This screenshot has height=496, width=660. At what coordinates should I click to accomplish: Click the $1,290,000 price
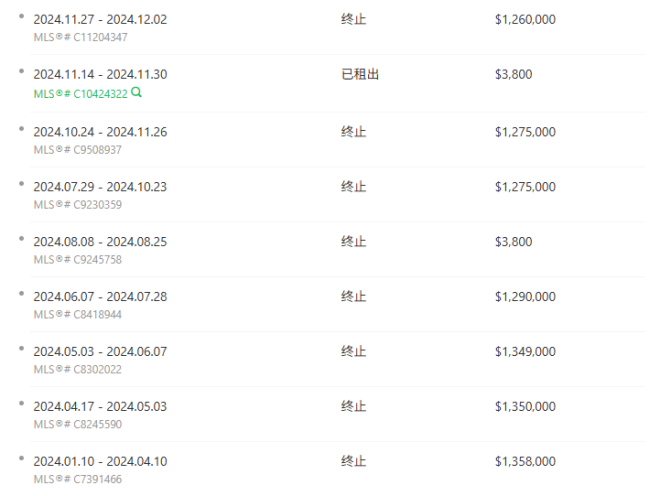coord(525,297)
